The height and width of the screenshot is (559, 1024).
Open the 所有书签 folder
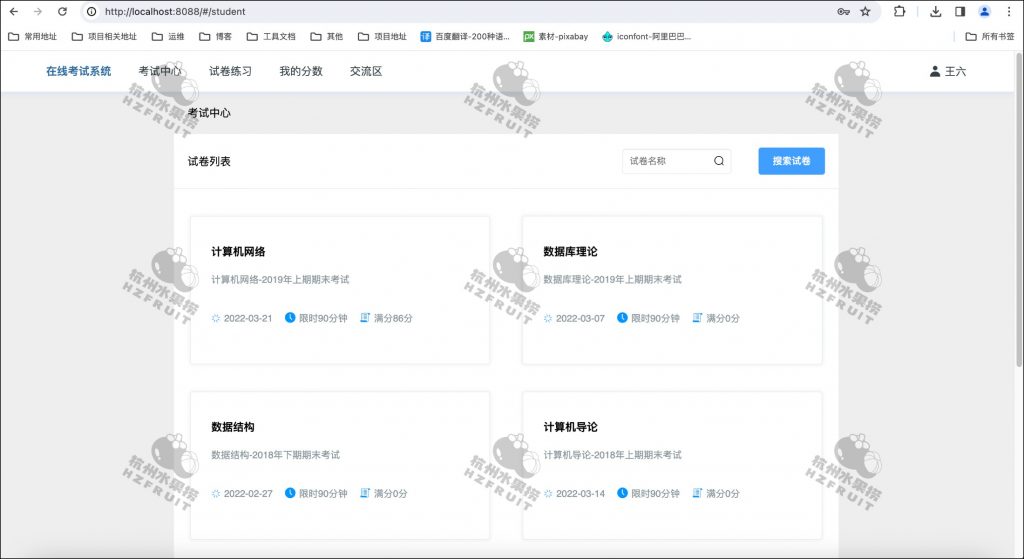tap(990, 37)
